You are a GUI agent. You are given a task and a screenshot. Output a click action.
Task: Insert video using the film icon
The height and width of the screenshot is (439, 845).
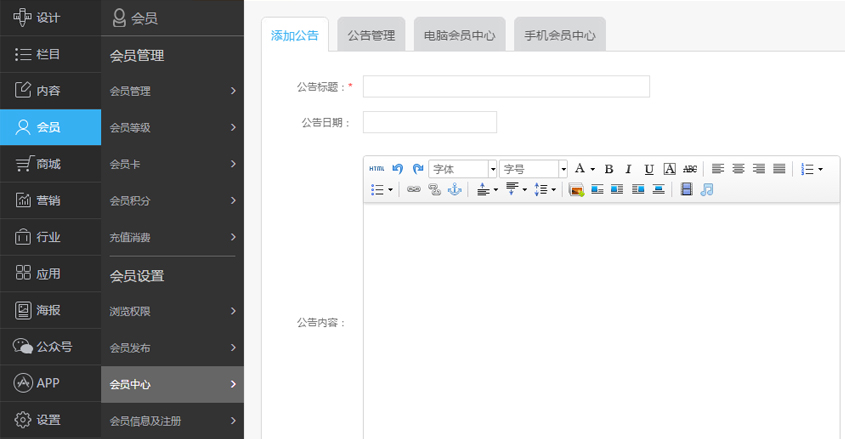coord(686,189)
